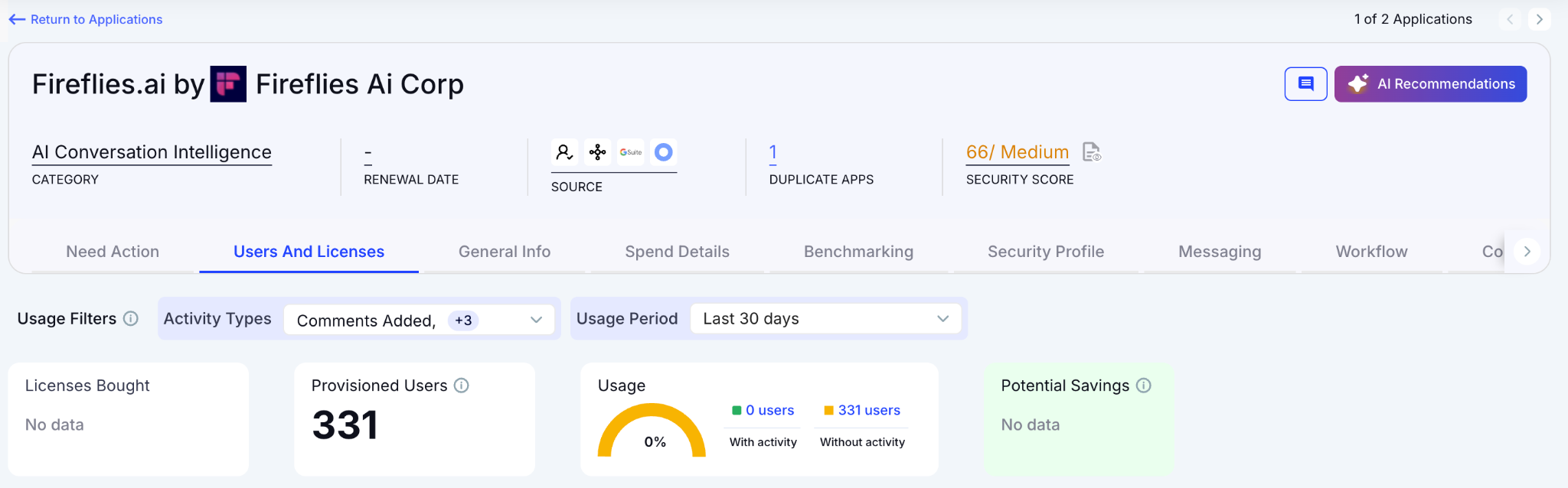Expand Usage Period using its chevron arrow
Viewport: 1568px width, 488px height.
pos(942,318)
